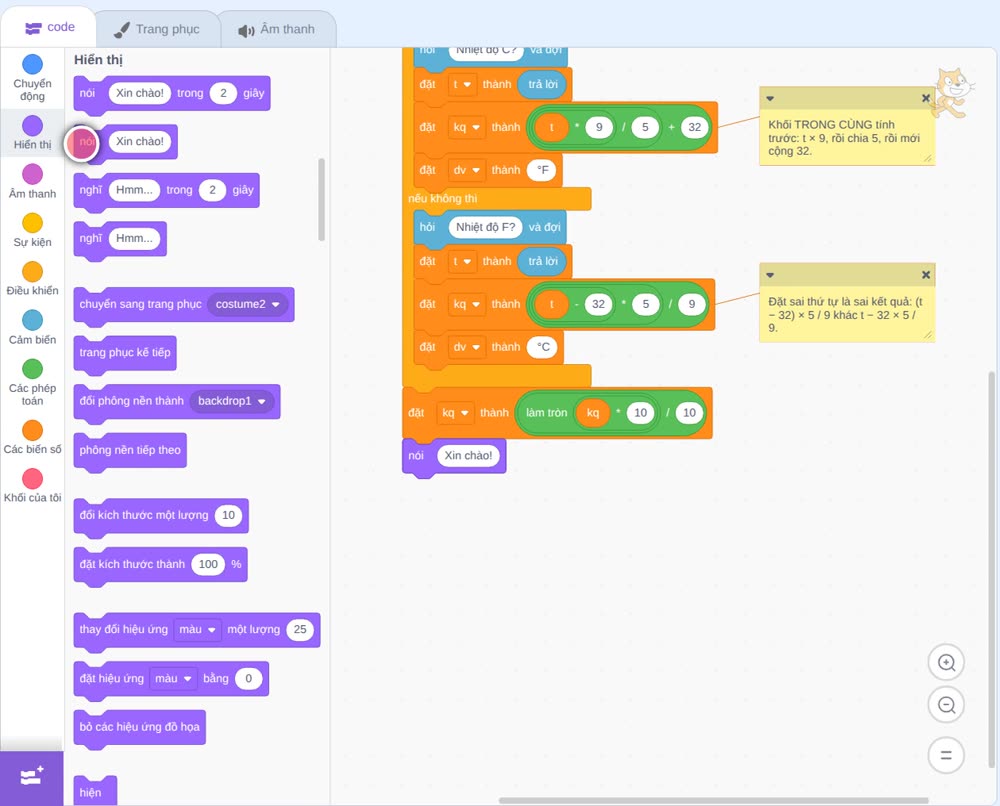Click the "Hiển thị" palette heading

[x=98, y=60]
